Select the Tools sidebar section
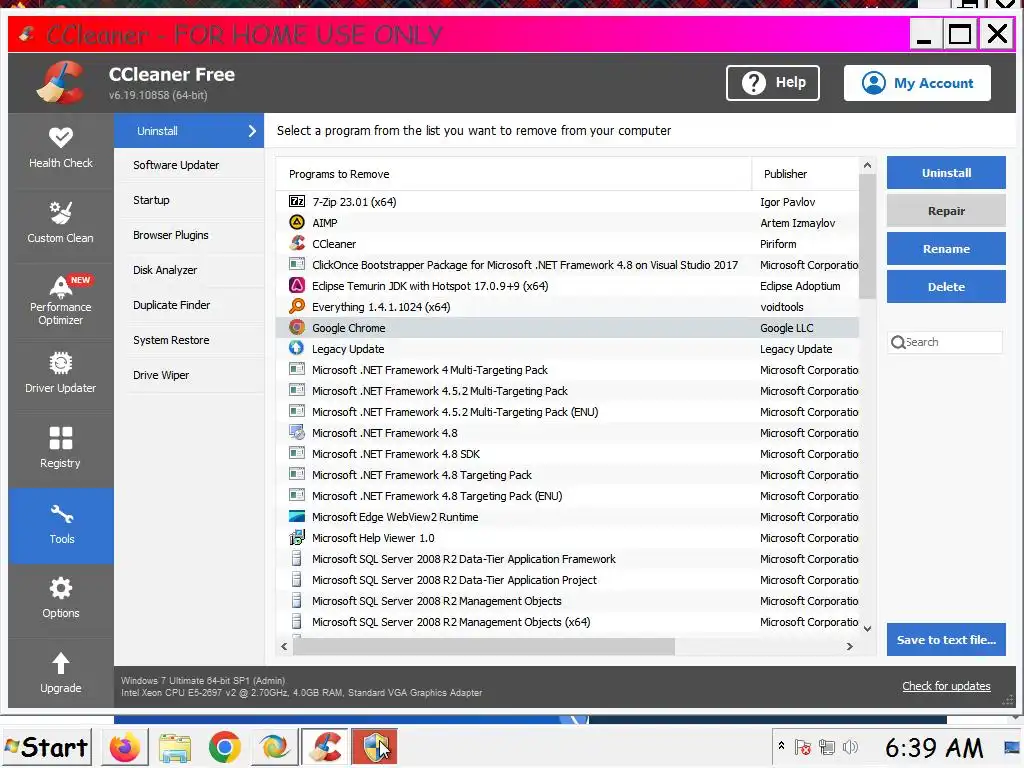The width and height of the screenshot is (1024, 768). 61,525
